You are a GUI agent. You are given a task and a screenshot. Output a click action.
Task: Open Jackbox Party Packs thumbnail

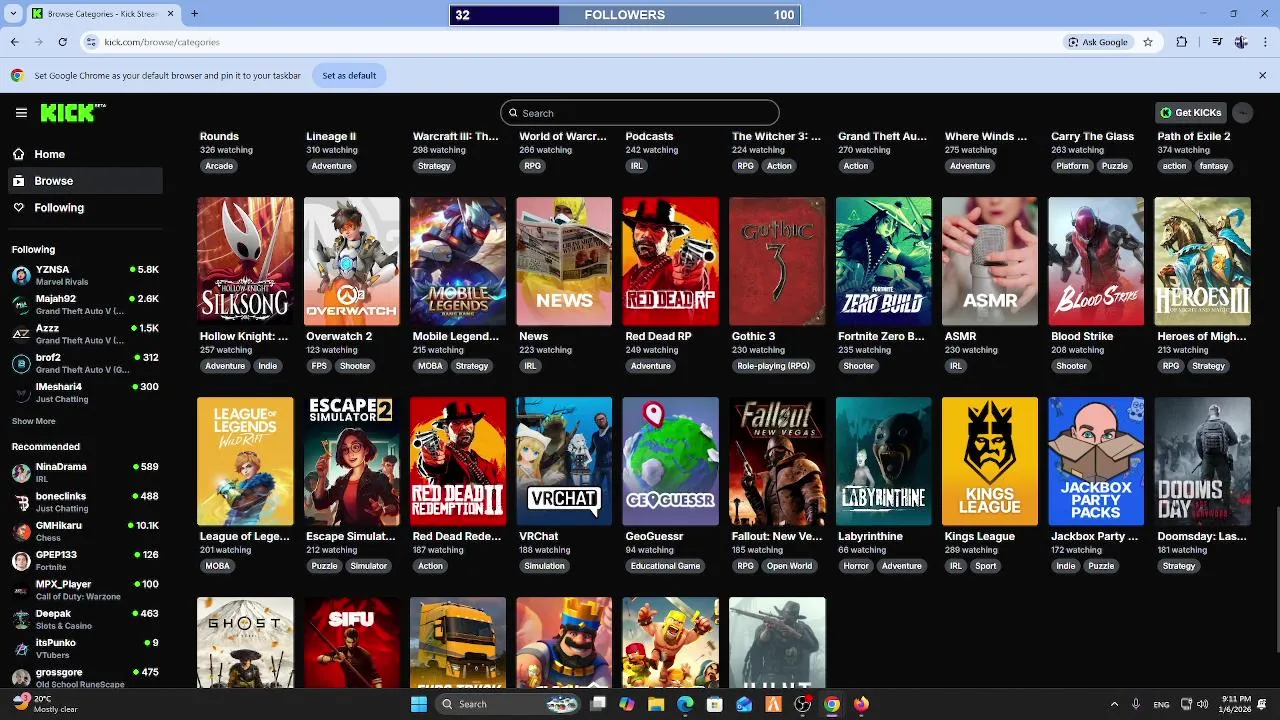[1096, 461]
